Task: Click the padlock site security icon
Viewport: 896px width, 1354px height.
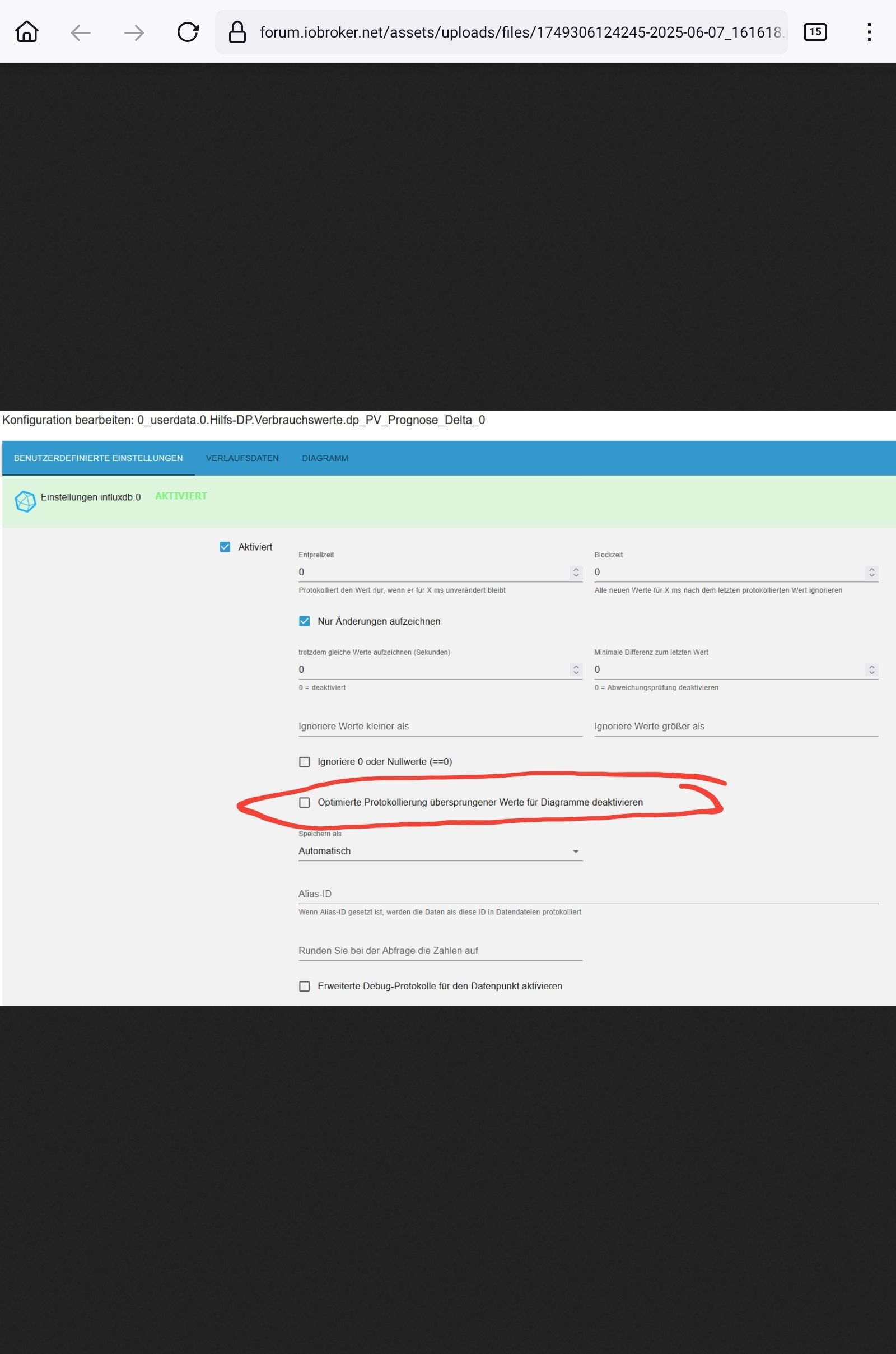Action: (x=237, y=32)
